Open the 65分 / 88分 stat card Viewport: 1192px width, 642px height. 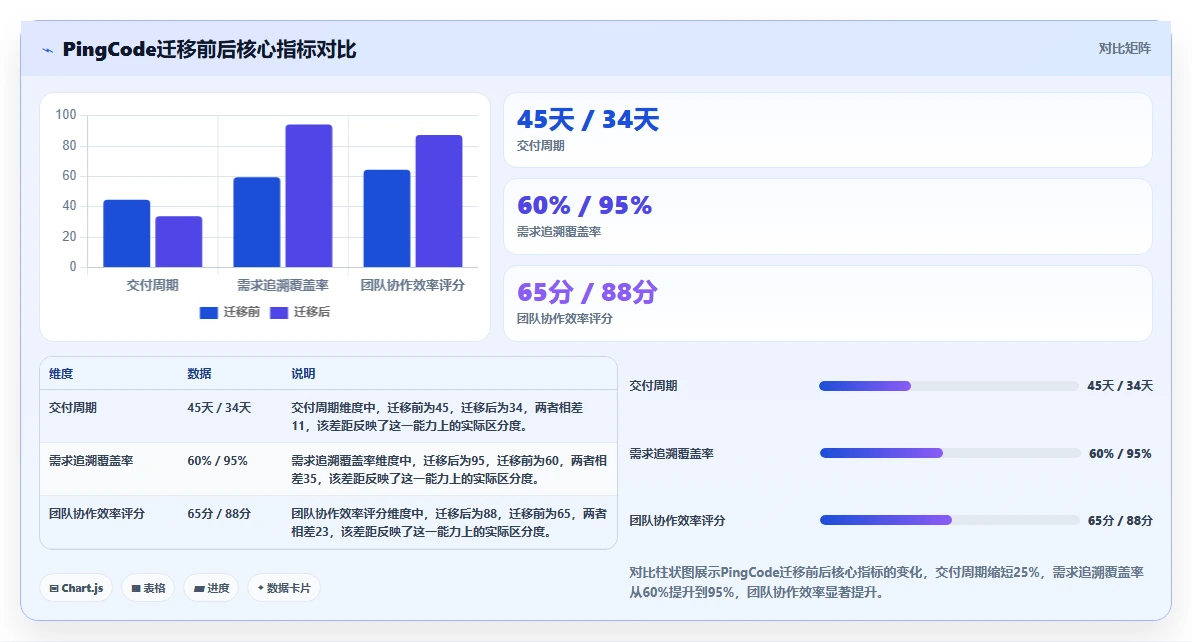(828, 303)
